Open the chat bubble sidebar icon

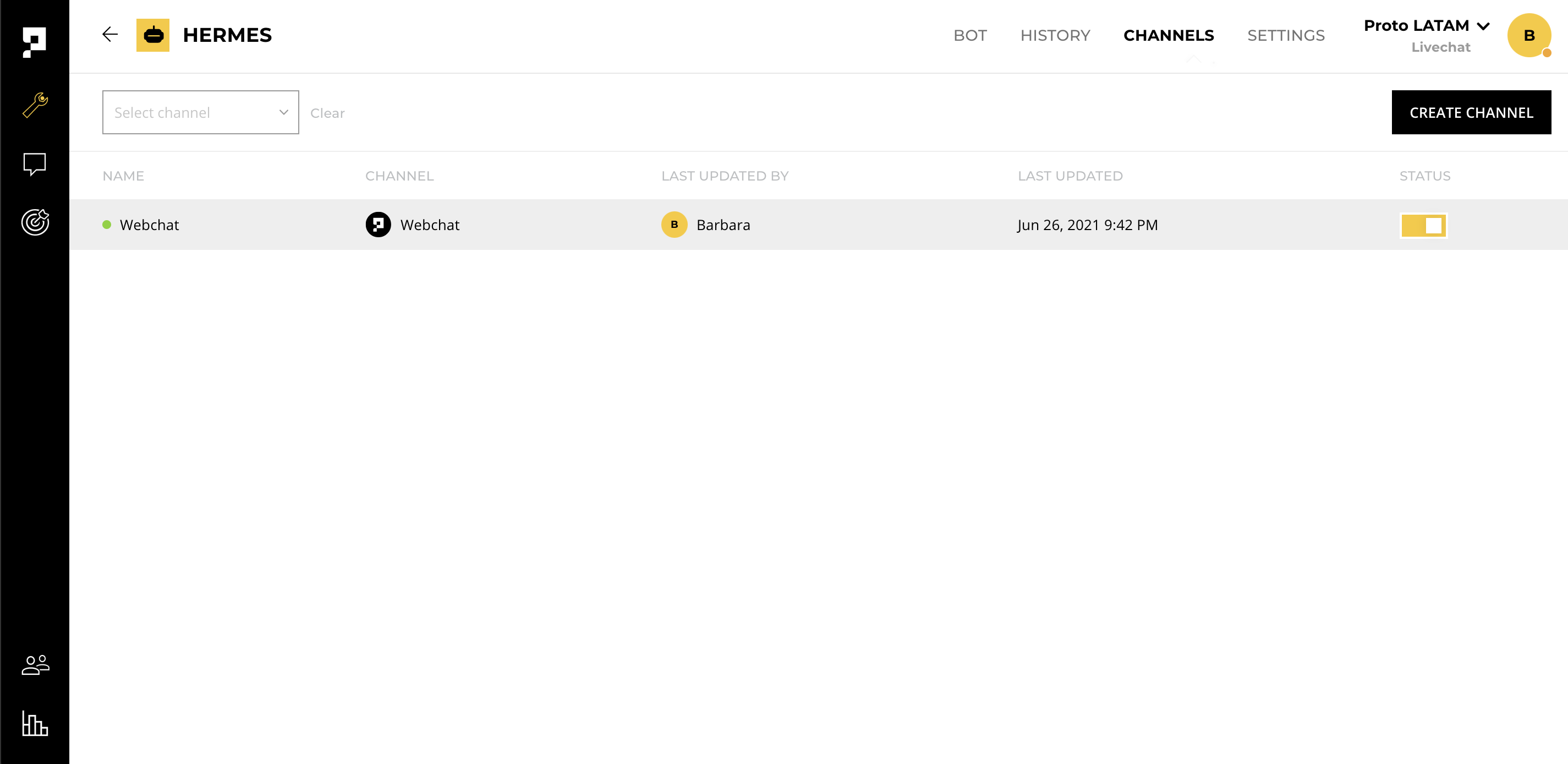pos(35,164)
